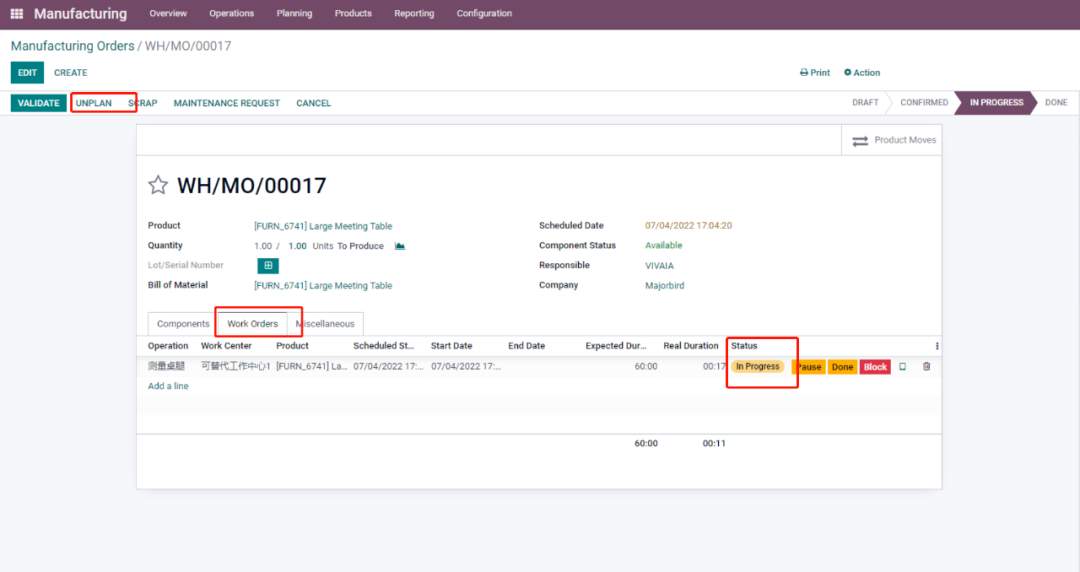Click Add a line in work orders
1080x572 pixels.
point(168,386)
